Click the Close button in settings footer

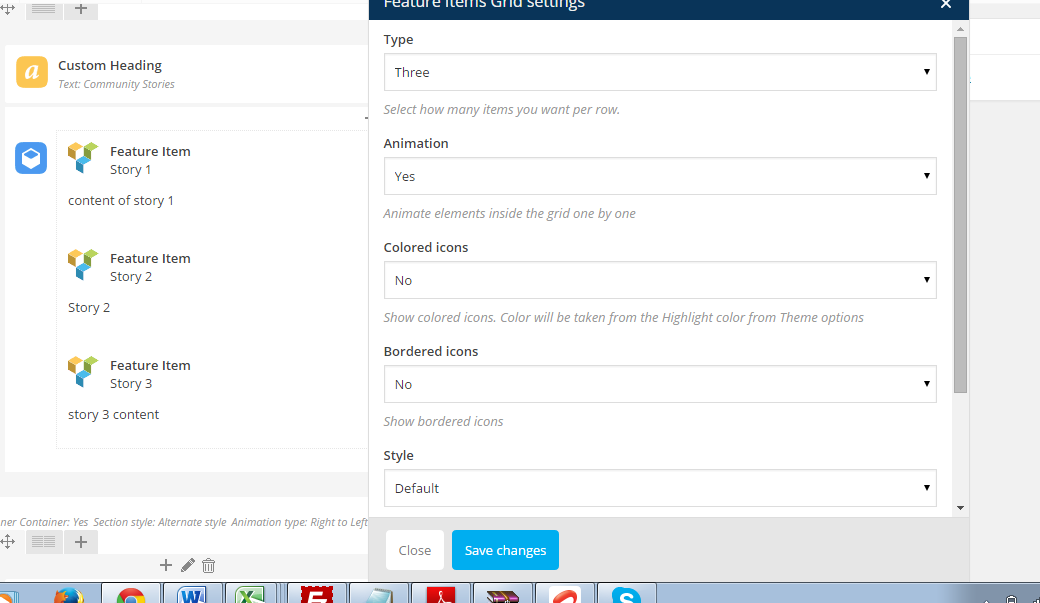tap(414, 550)
